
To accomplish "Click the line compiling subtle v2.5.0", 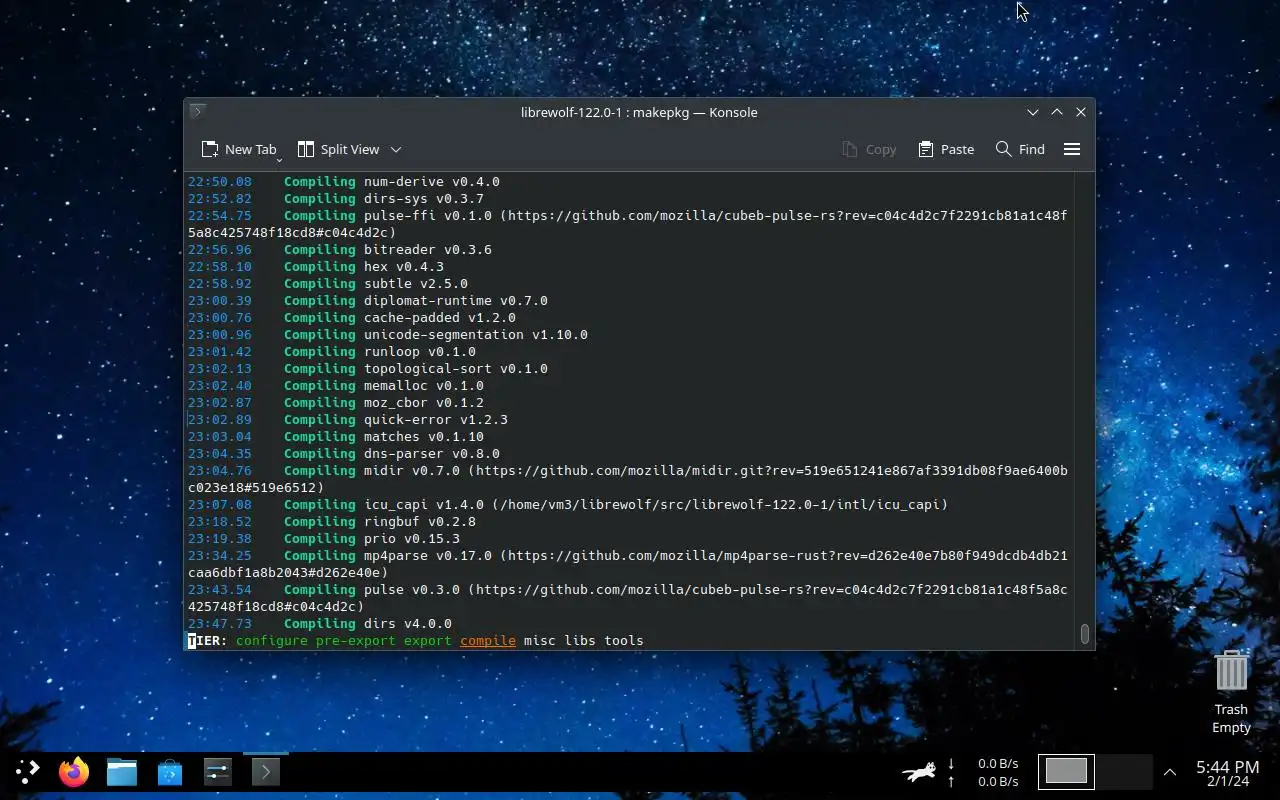I will point(328,283).
